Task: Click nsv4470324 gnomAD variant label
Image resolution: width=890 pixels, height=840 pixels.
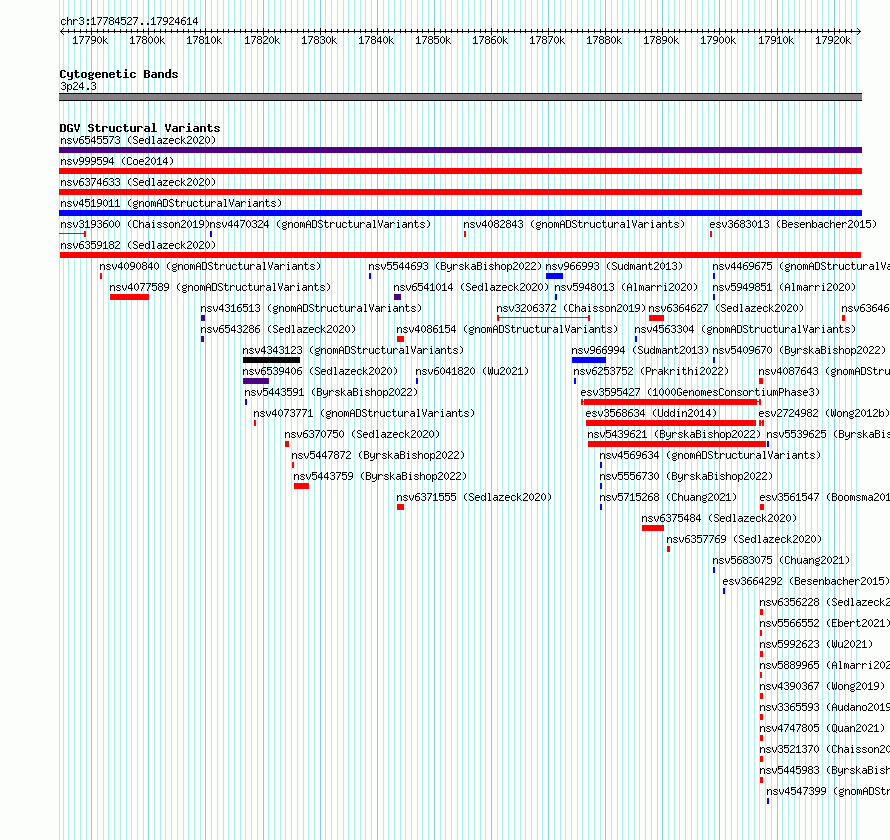Action: point(320,224)
